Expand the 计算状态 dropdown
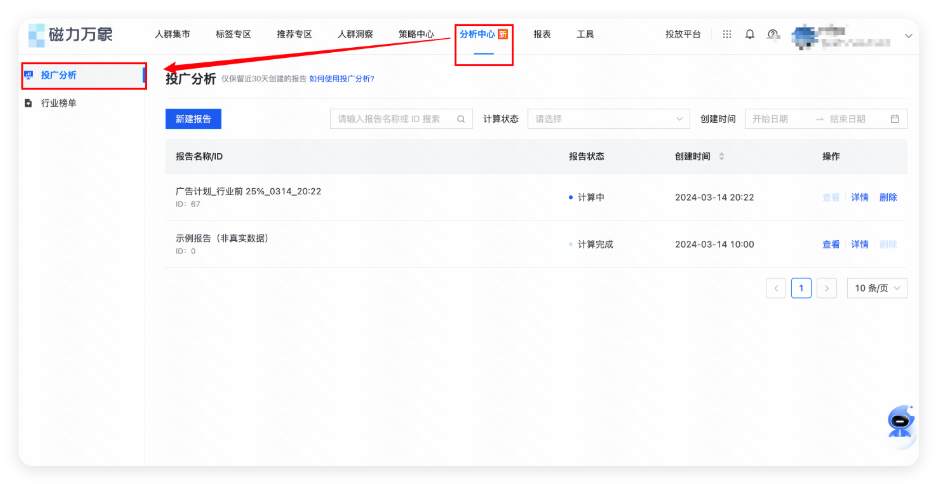The width and height of the screenshot is (937, 484). click(608, 119)
